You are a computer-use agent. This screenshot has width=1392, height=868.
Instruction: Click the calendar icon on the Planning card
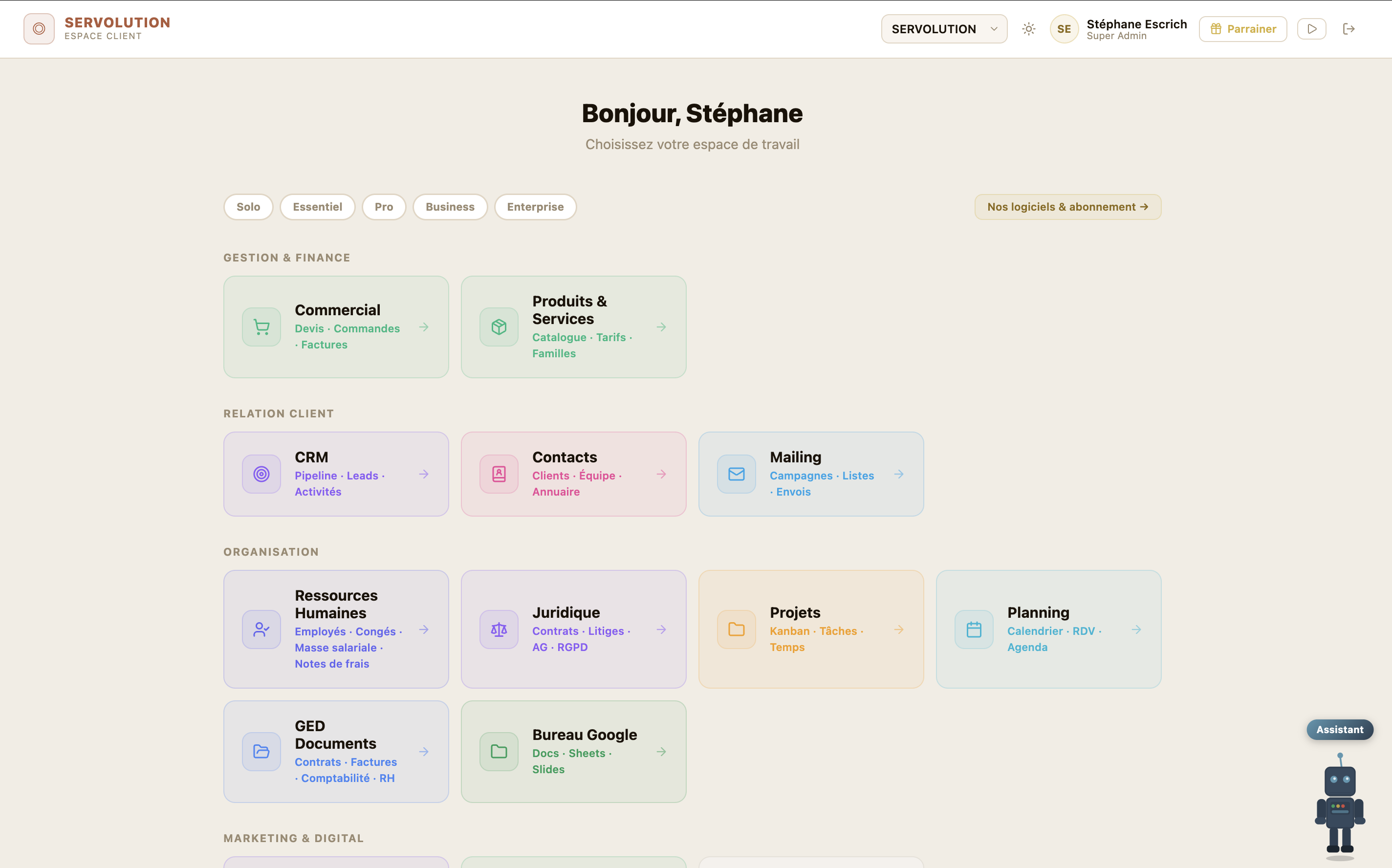[x=974, y=629]
